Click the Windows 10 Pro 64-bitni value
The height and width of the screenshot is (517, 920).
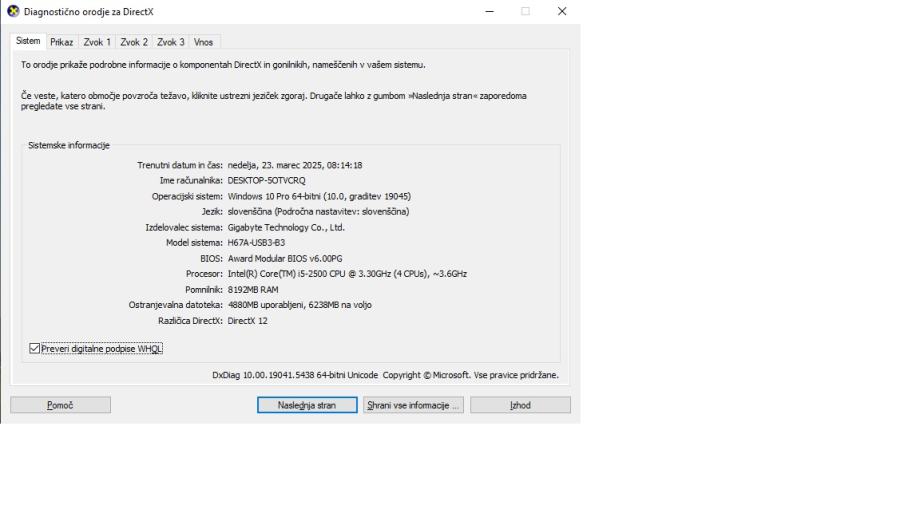pyautogui.click(x=319, y=197)
